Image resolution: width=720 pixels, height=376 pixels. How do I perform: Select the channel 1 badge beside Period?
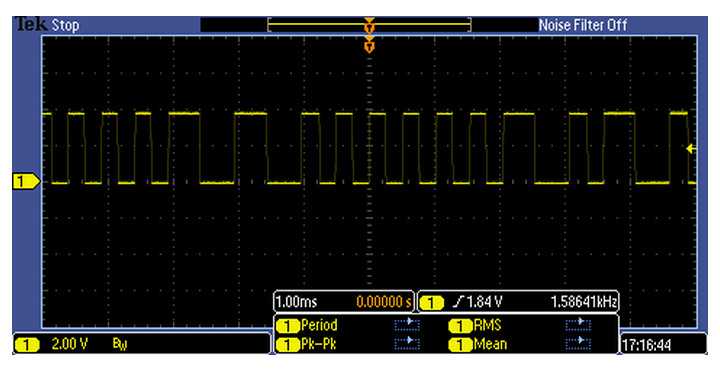(x=287, y=326)
